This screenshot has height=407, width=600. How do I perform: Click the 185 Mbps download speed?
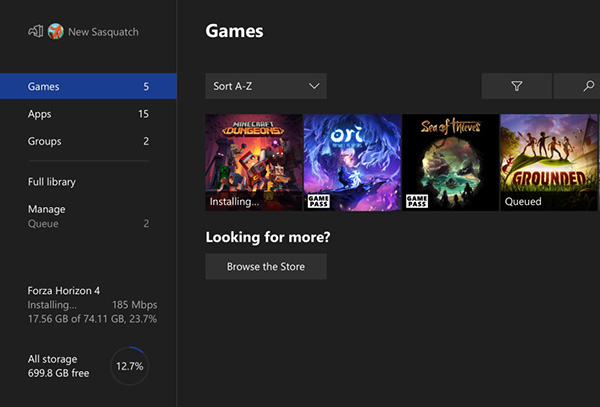[x=134, y=305]
